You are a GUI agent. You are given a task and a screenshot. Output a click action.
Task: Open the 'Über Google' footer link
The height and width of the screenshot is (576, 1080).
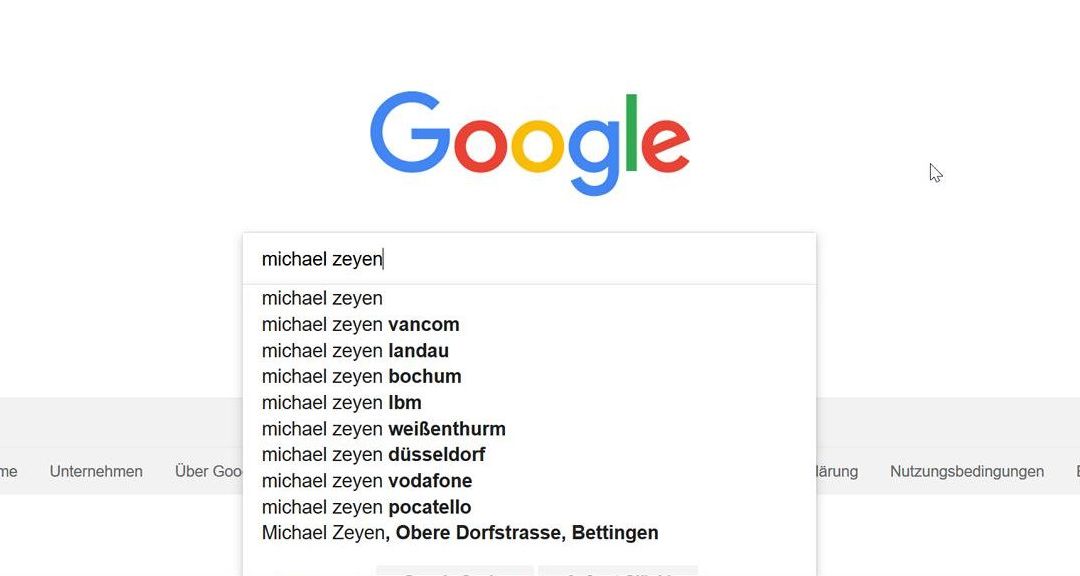pyautogui.click(x=209, y=471)
